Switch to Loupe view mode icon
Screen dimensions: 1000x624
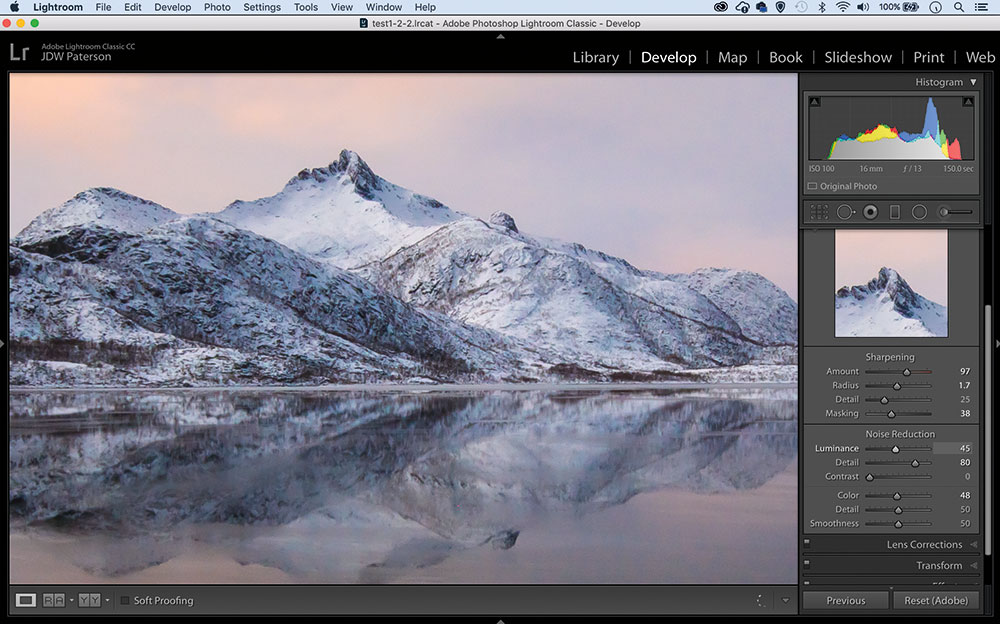pos(26,600)
